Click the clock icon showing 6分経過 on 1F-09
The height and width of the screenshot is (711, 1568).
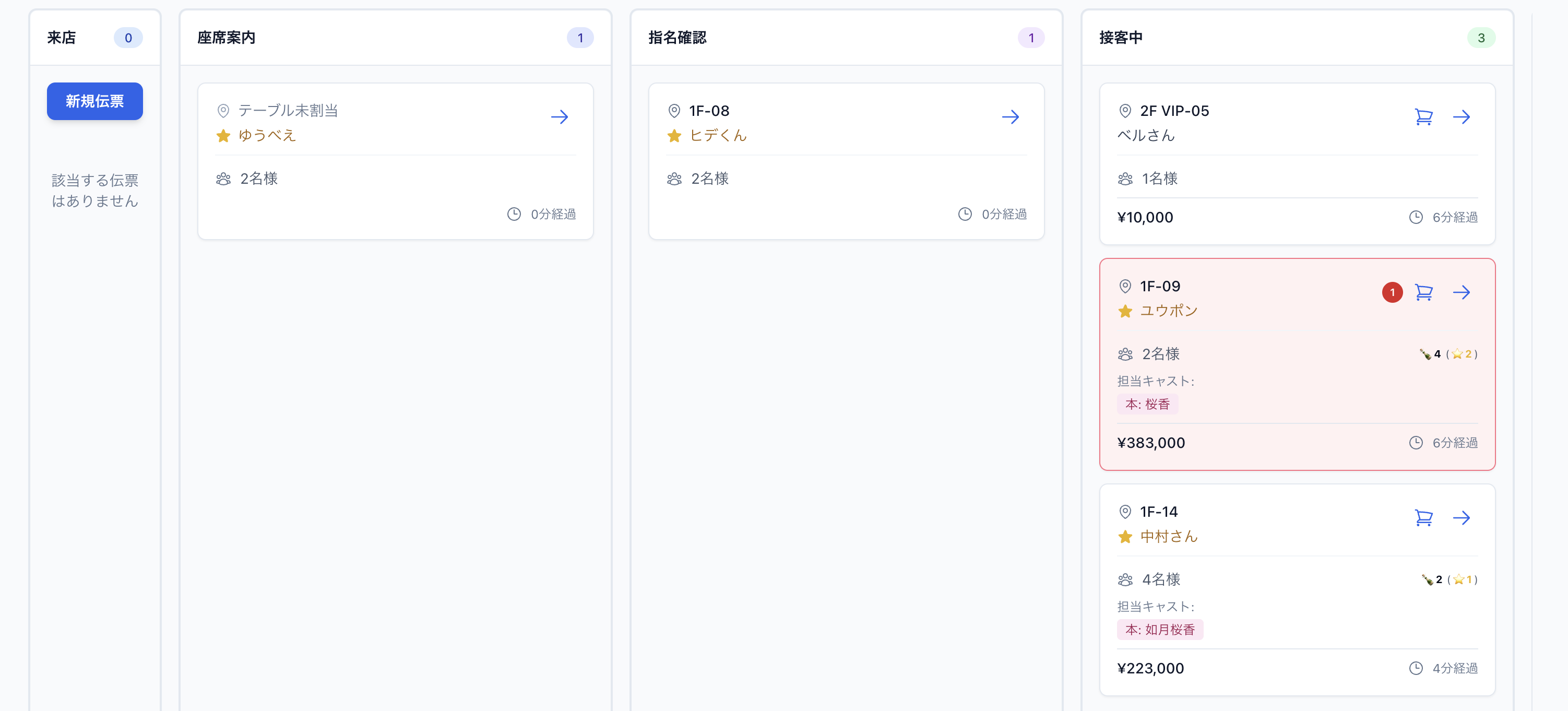point(1417,443)
